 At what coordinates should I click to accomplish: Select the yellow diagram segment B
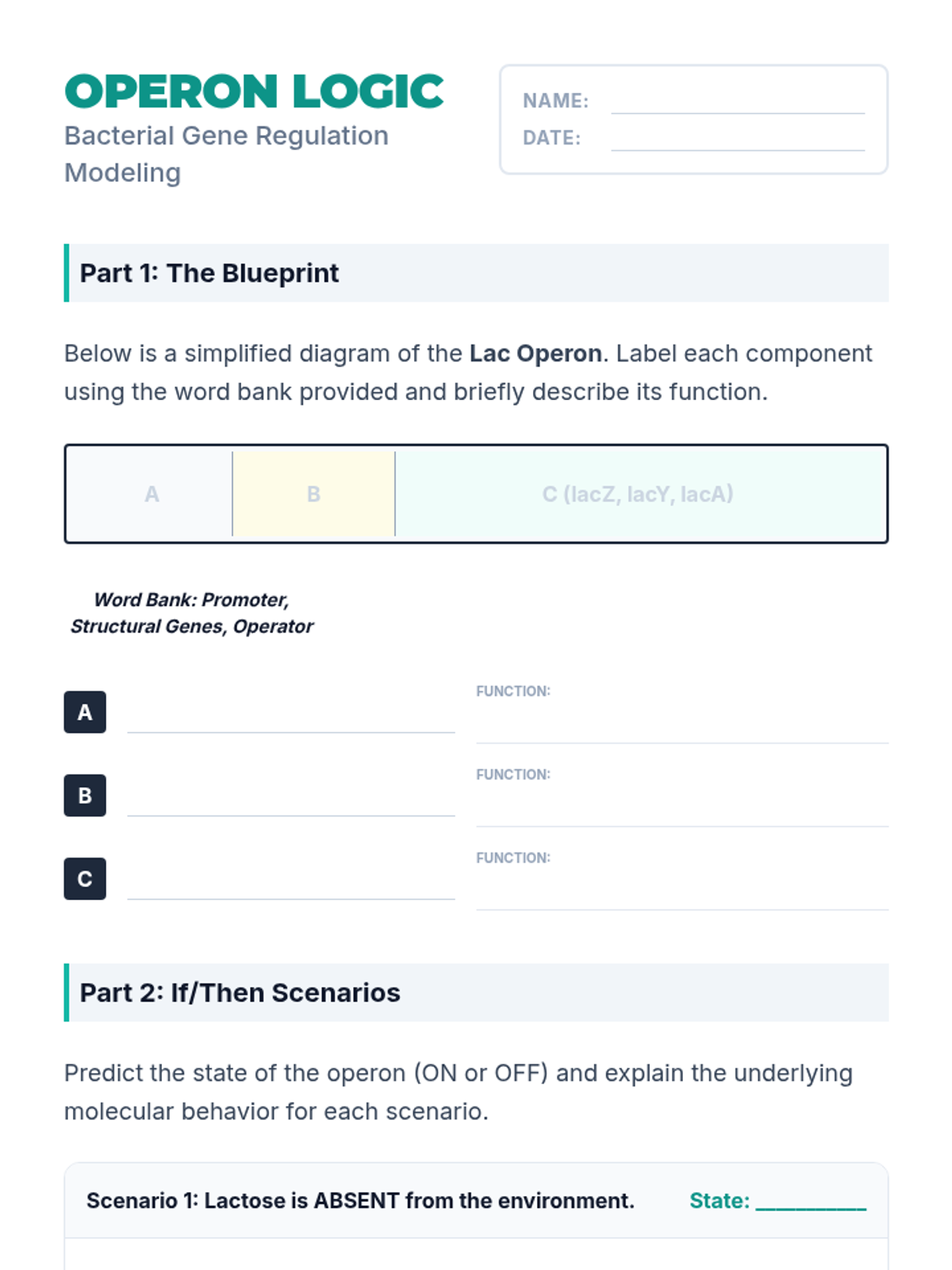coord(313,494)
